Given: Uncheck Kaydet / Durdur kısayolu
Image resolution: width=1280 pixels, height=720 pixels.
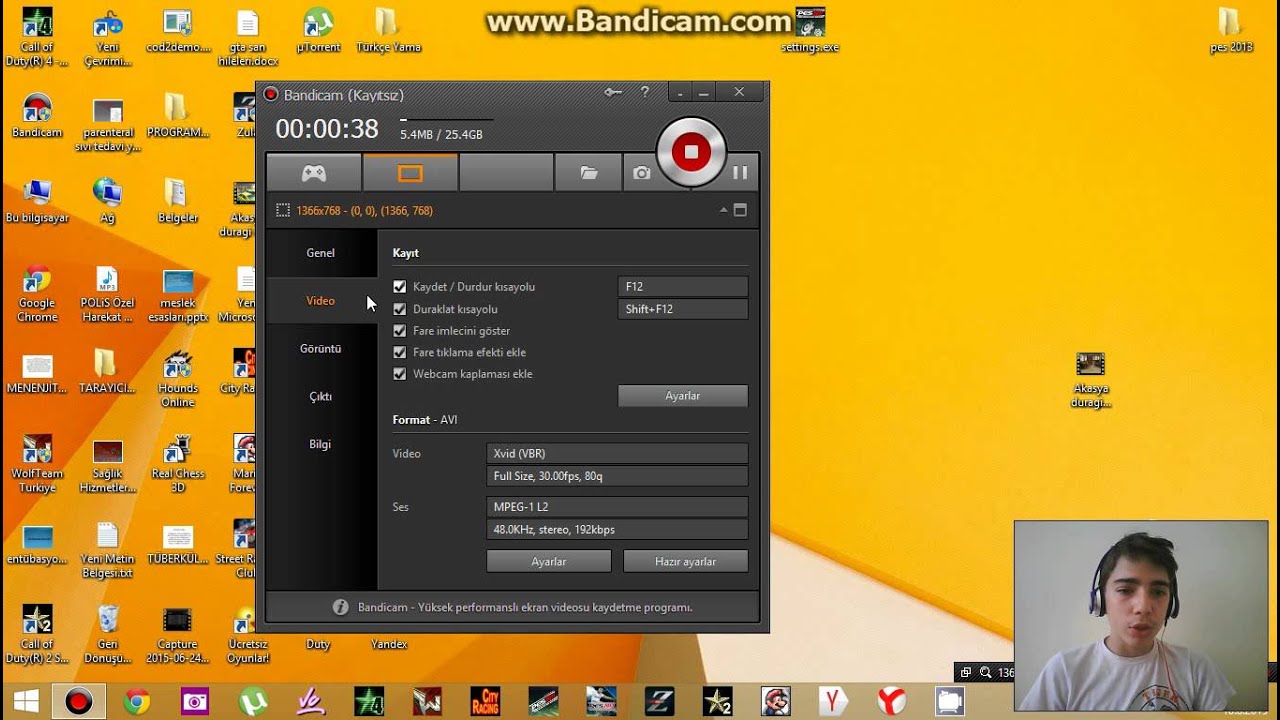Looking at the screenshot, I should [400, 287].
